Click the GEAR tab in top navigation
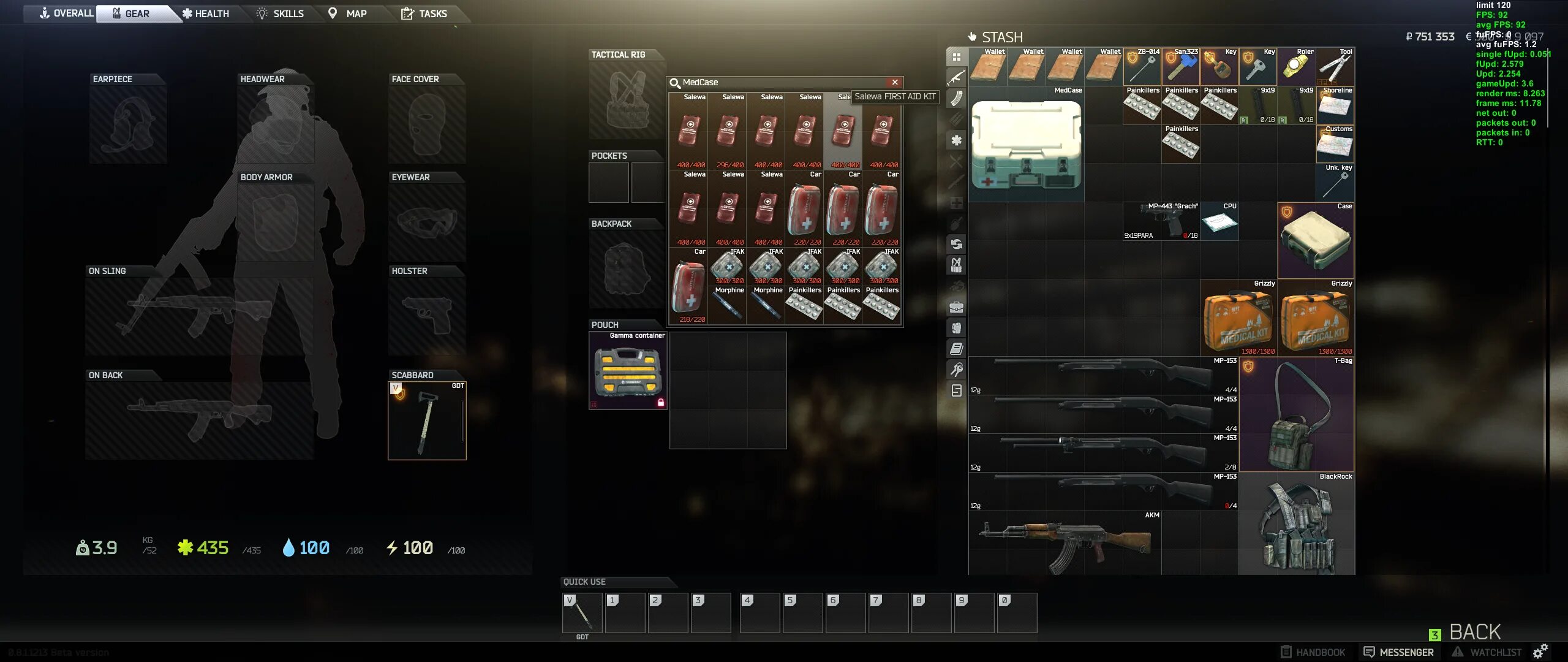Viewport: 1568px width, 662px height. (x=136, y=13)
